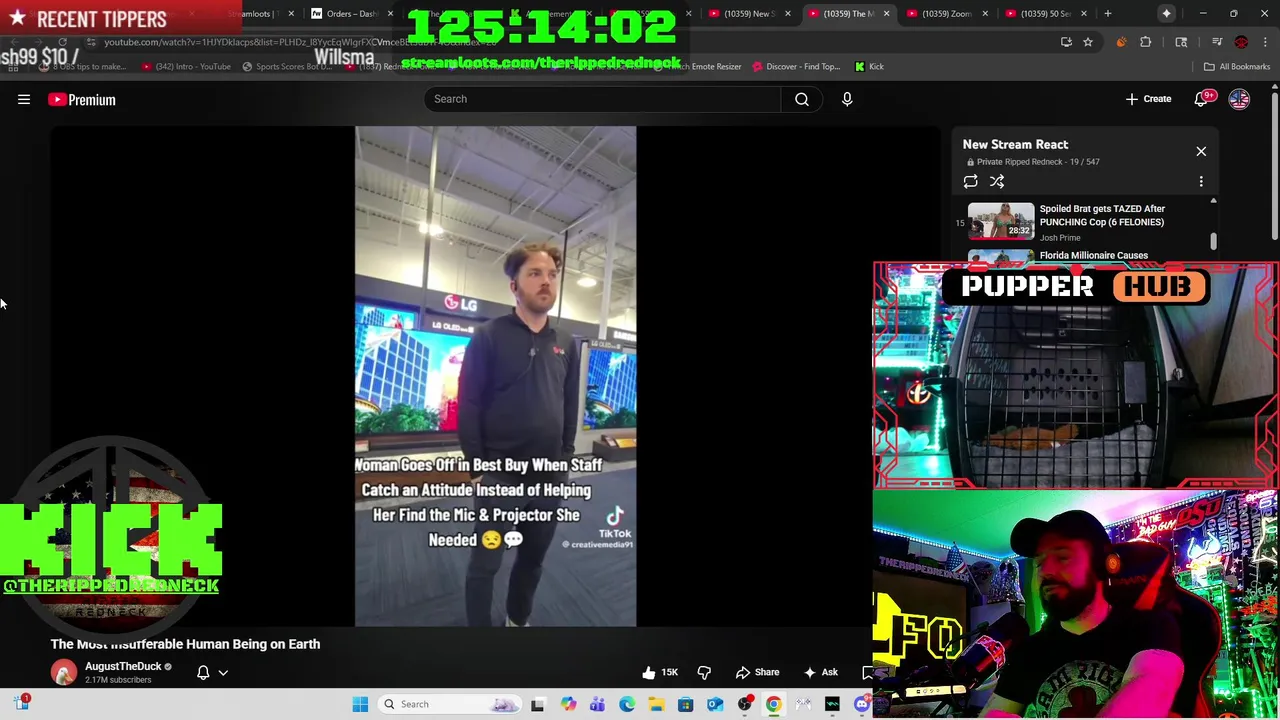Toggle playlist loop
The image size is (1280, 720).
pyautogui.click(x=970, y=181)
